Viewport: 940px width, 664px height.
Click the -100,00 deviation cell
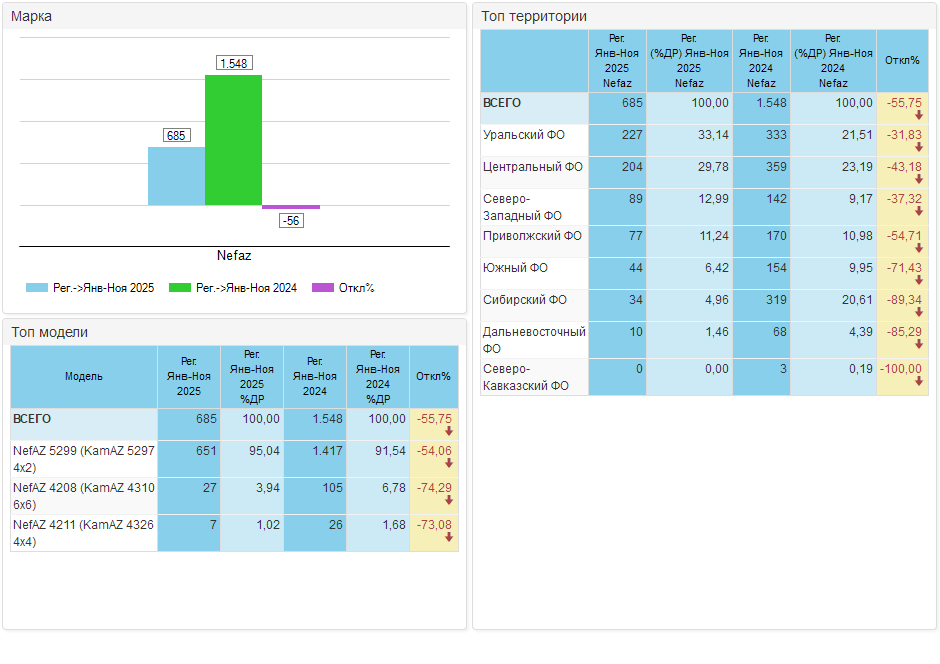903,378
